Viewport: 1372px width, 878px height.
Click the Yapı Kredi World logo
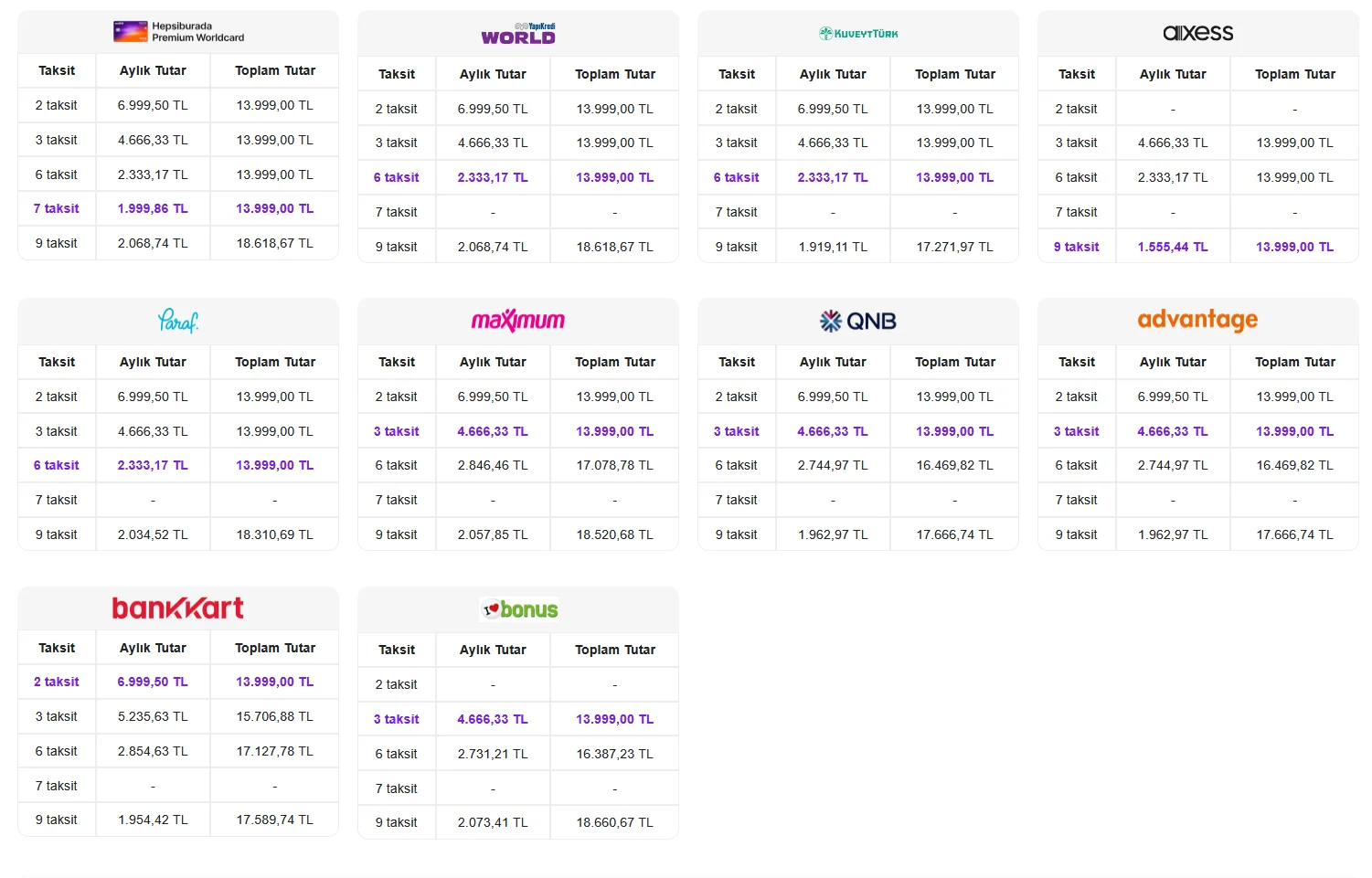coord(518,34)
